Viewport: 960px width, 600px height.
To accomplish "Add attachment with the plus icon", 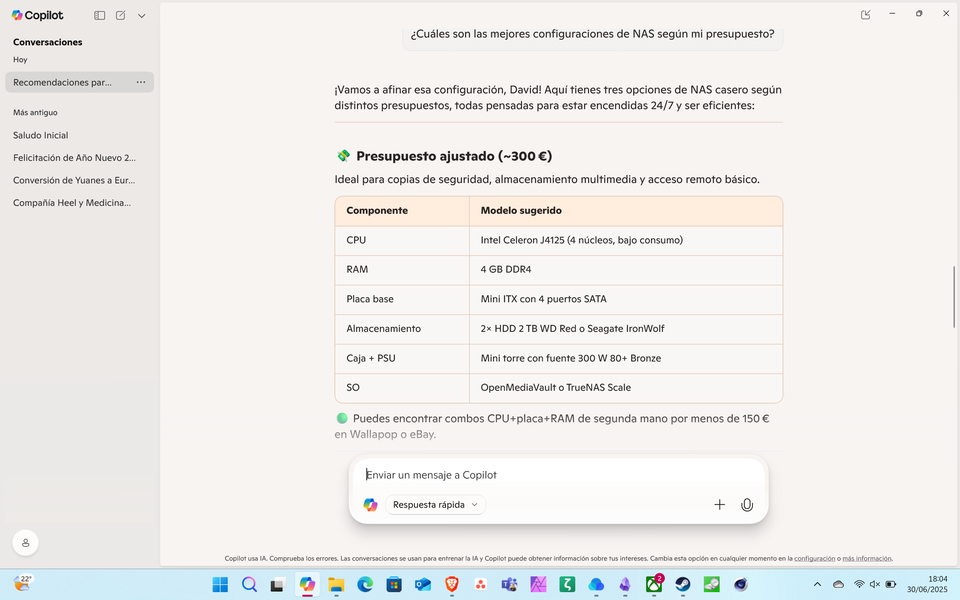I will (719, 504).
